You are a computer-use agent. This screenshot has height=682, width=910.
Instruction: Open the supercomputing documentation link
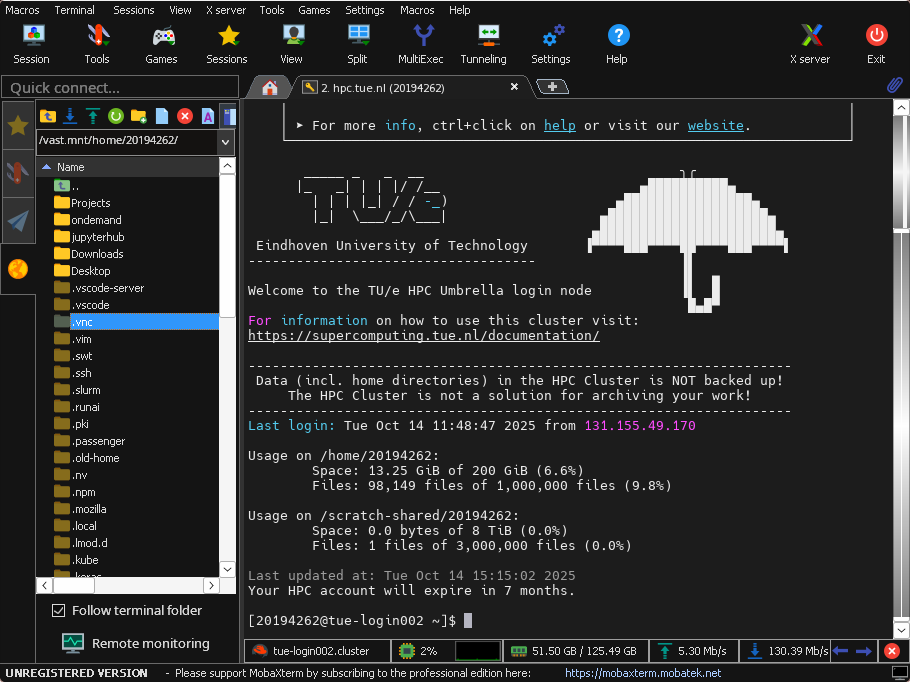[423, 336]
